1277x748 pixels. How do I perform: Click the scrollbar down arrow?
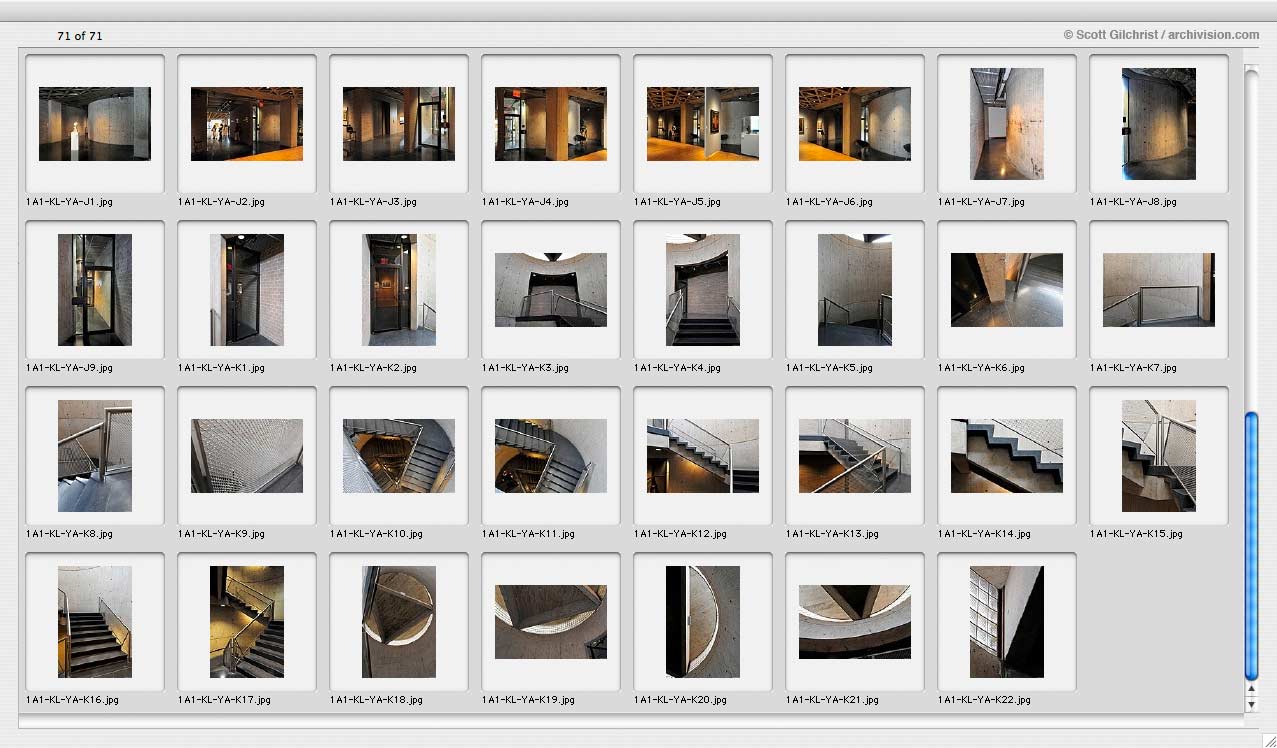(x=1251, y=705)
